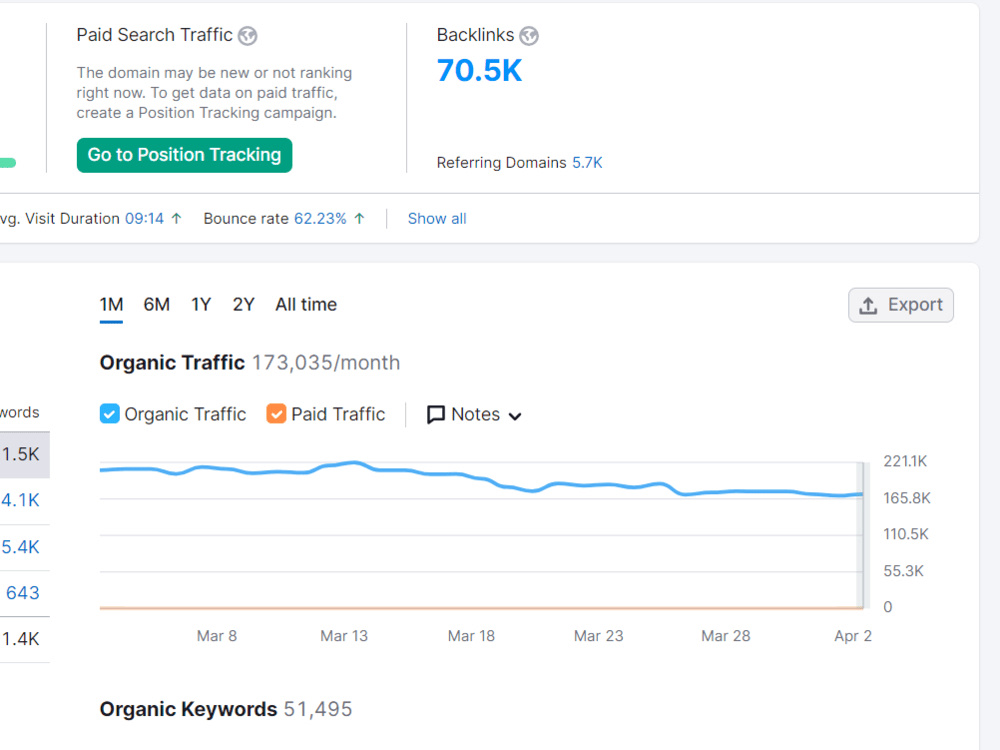This screenshot has width=1000, height=750.
Task: Click the upload icon on Export button
Action: 868,305
